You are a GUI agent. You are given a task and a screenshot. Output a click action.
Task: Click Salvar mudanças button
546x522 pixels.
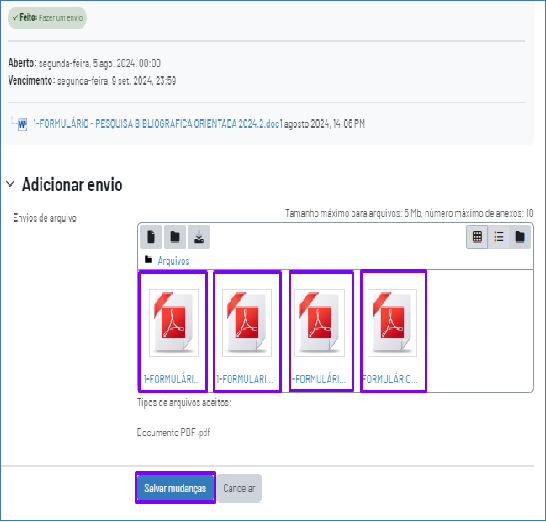[x=175, y=488]
